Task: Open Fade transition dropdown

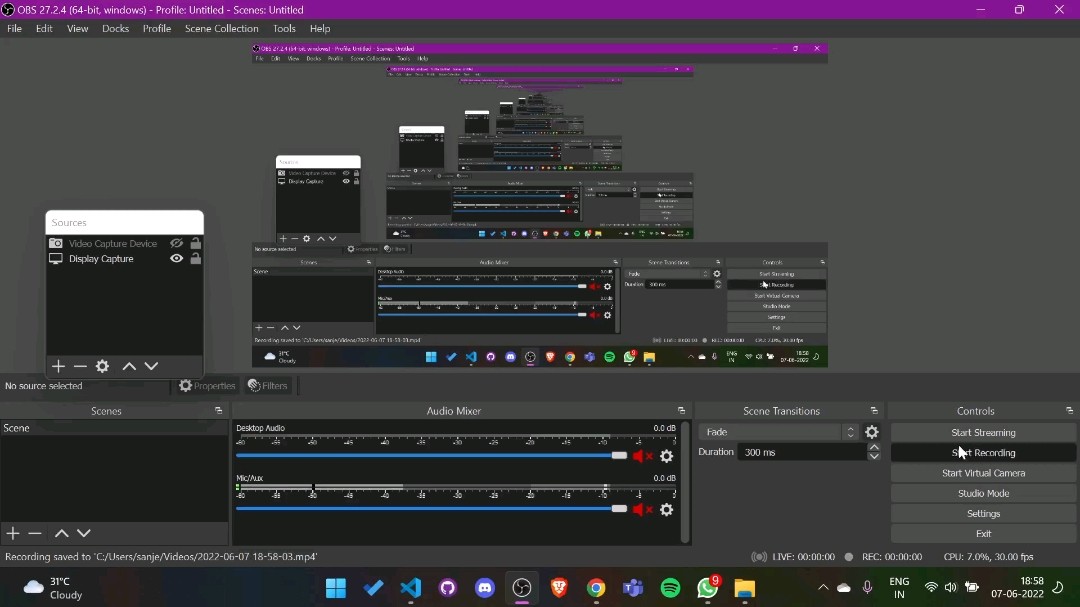Action: [778, 432]
